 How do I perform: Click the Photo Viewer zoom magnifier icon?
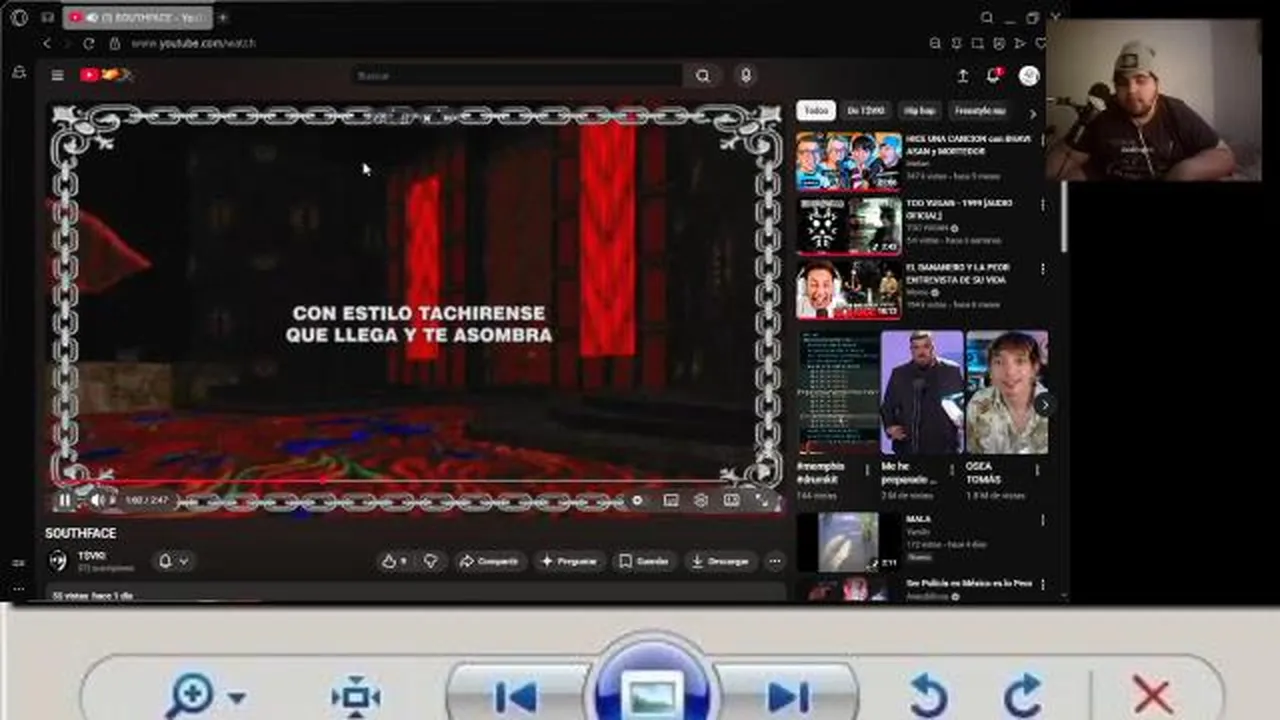[x=191, y=694]
